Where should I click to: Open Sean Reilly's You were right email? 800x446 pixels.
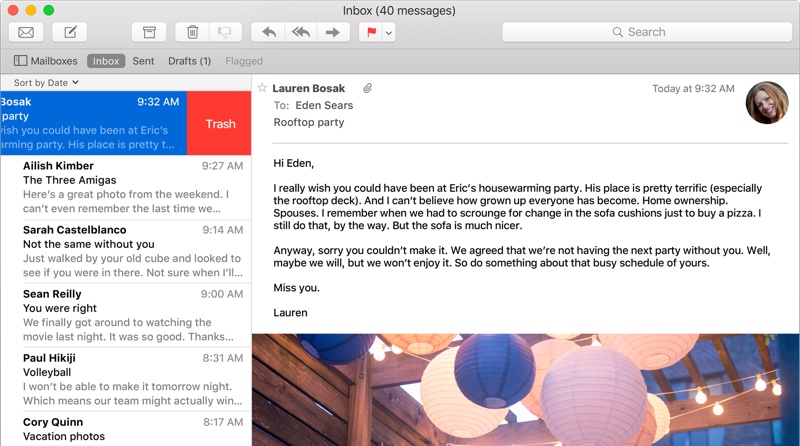click(126, 316)
